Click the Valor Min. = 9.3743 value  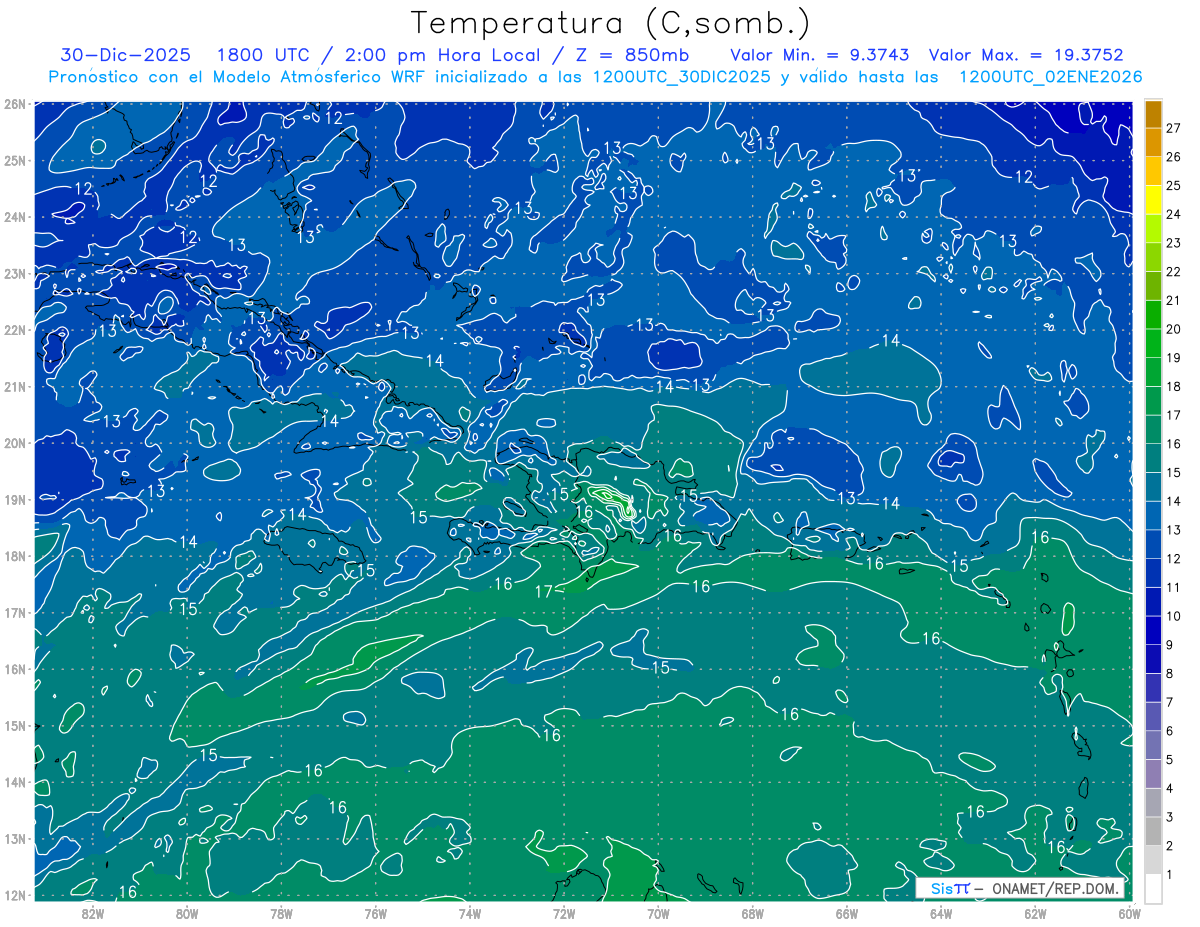coord(820,55)
